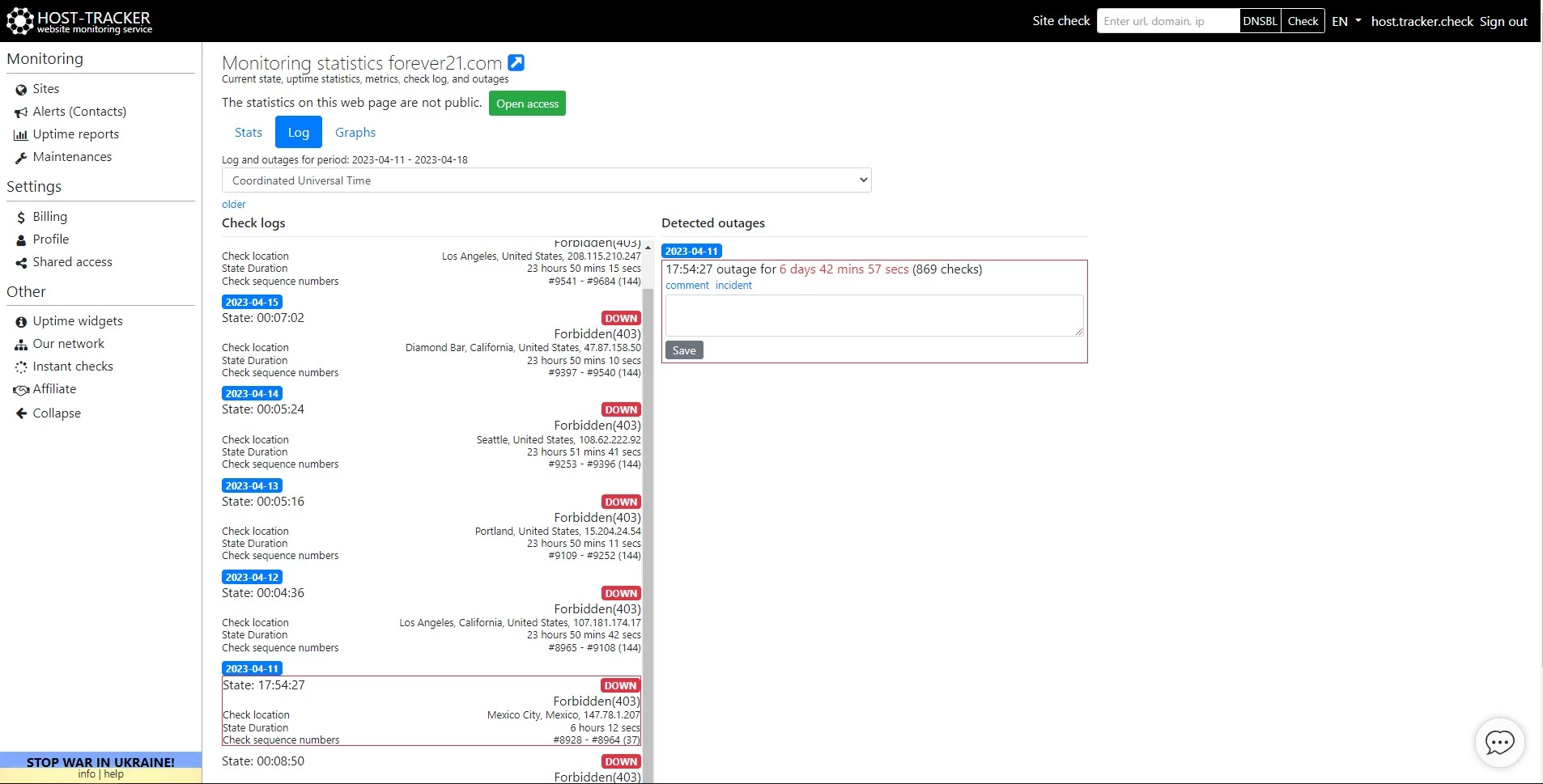The image size is (1543, 784).
Task: Click DOWN badge for State 00:05:24
Action: coord(621,410)
